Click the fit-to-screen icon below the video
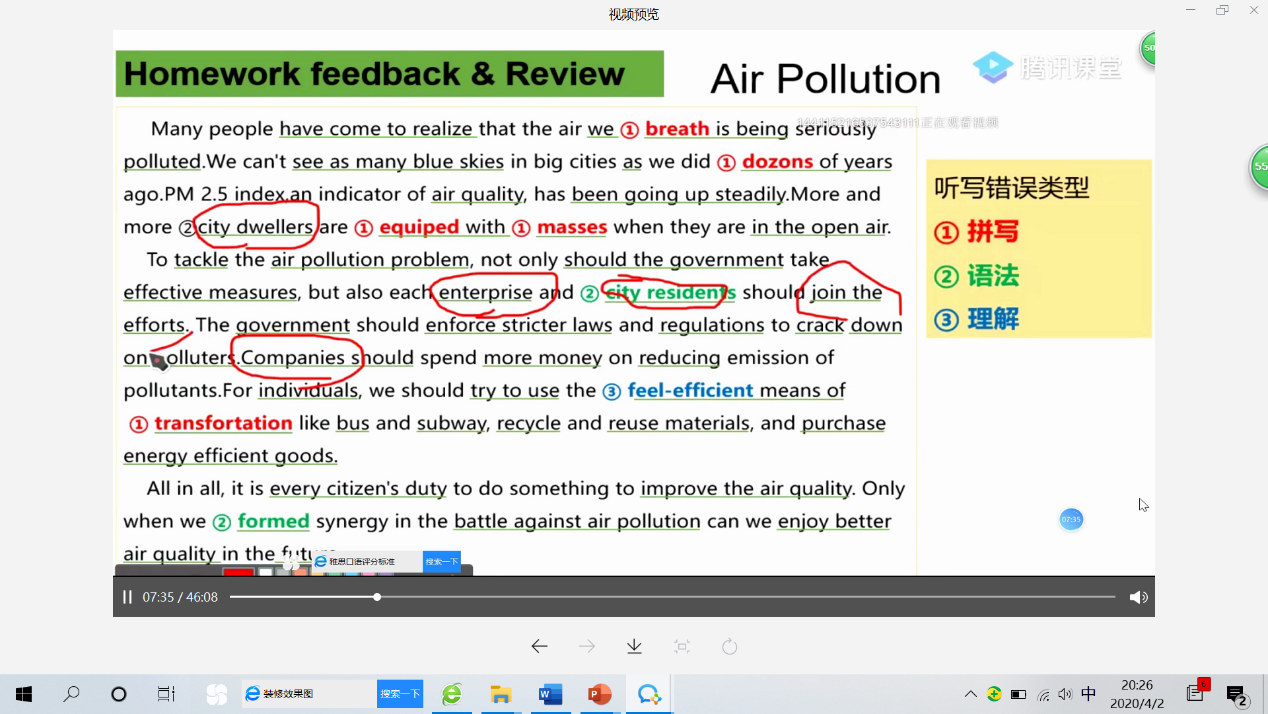 pyautogui.click(x=682, y=646)
